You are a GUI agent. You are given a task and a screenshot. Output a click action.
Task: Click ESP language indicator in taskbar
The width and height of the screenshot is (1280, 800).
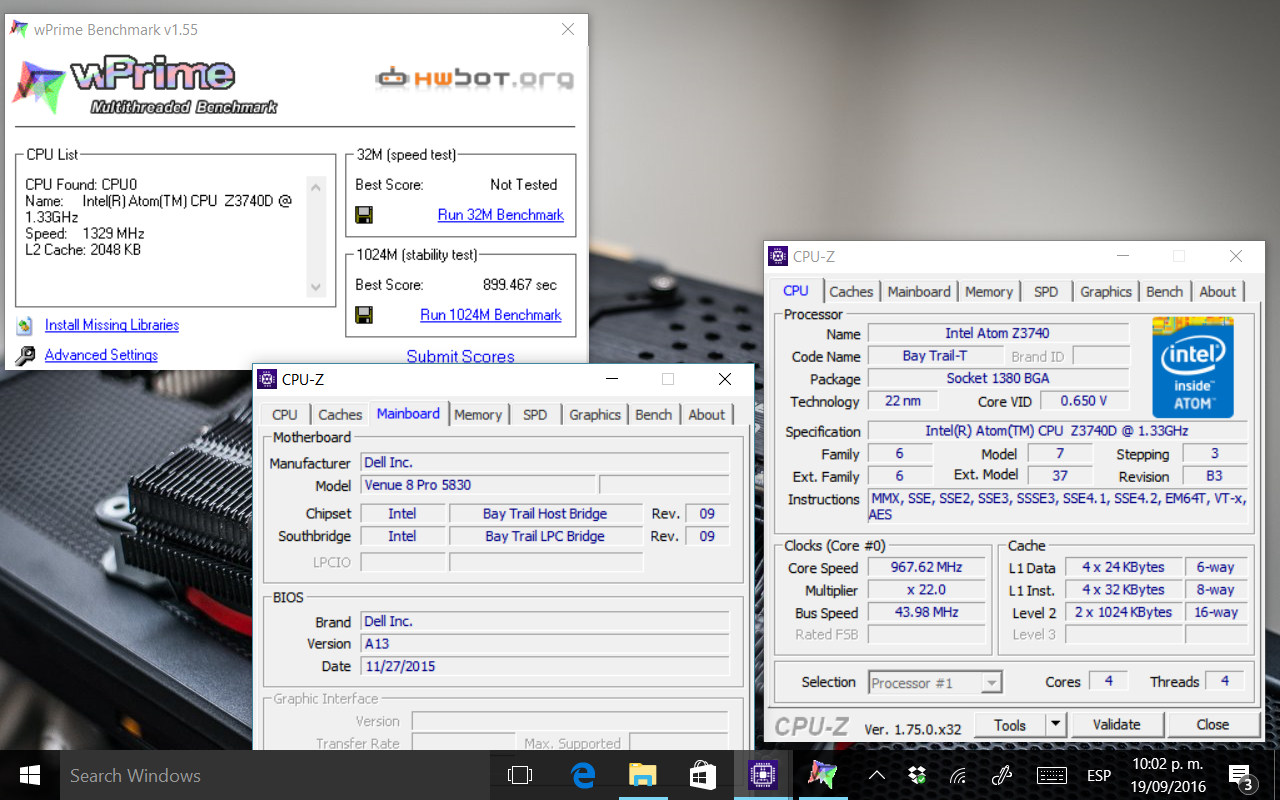pos(1099,775)
